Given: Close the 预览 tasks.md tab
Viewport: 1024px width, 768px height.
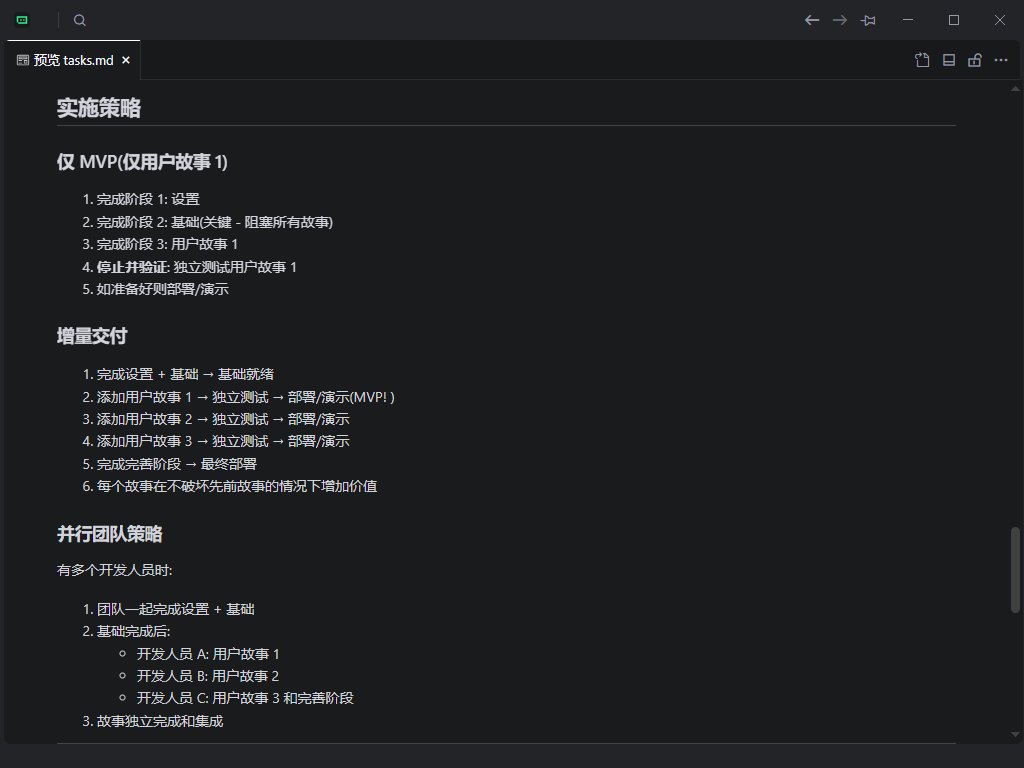Looking at the screenshot, I should click(126, 60).
